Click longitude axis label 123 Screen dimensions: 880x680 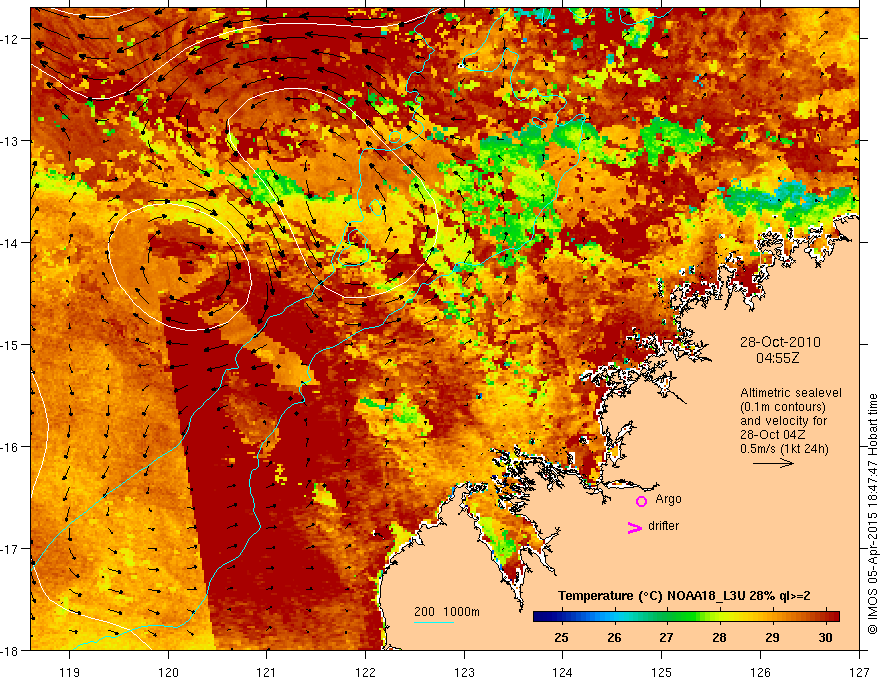(x=464, y=672)
